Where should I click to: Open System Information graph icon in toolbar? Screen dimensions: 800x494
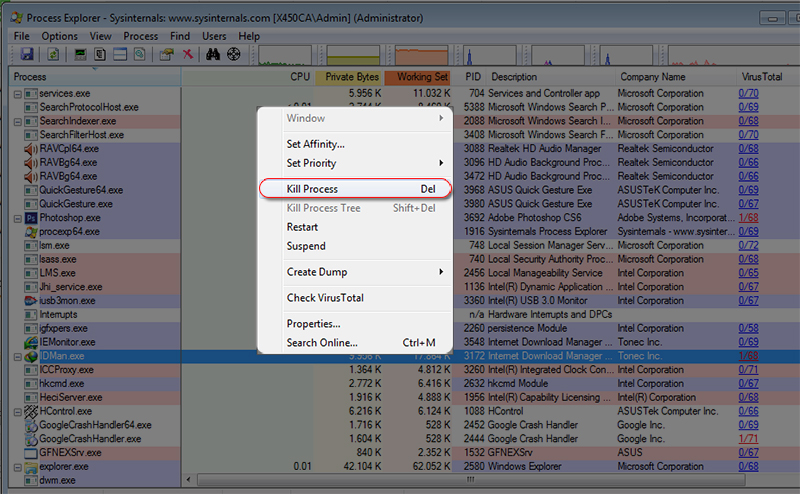[x=80, y=54]
